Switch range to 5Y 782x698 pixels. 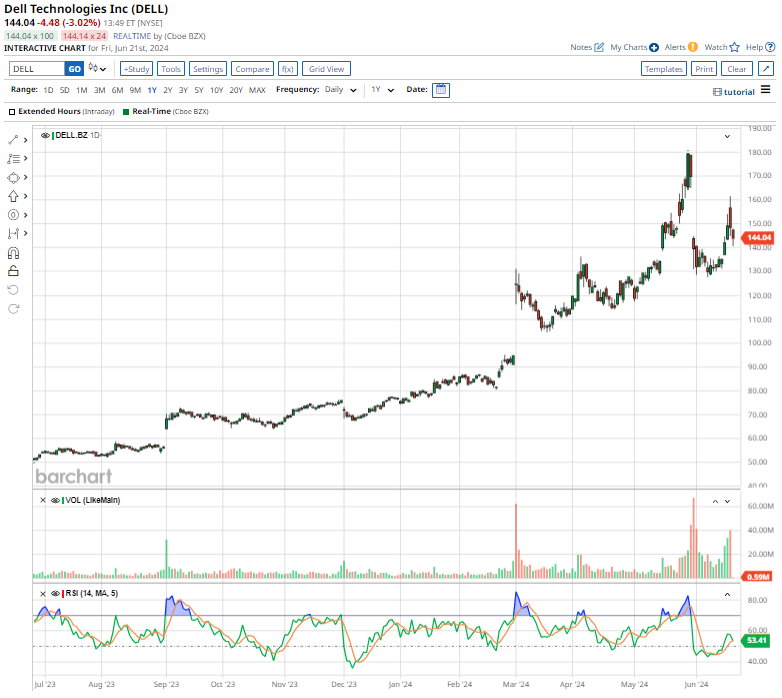point(199,90)
